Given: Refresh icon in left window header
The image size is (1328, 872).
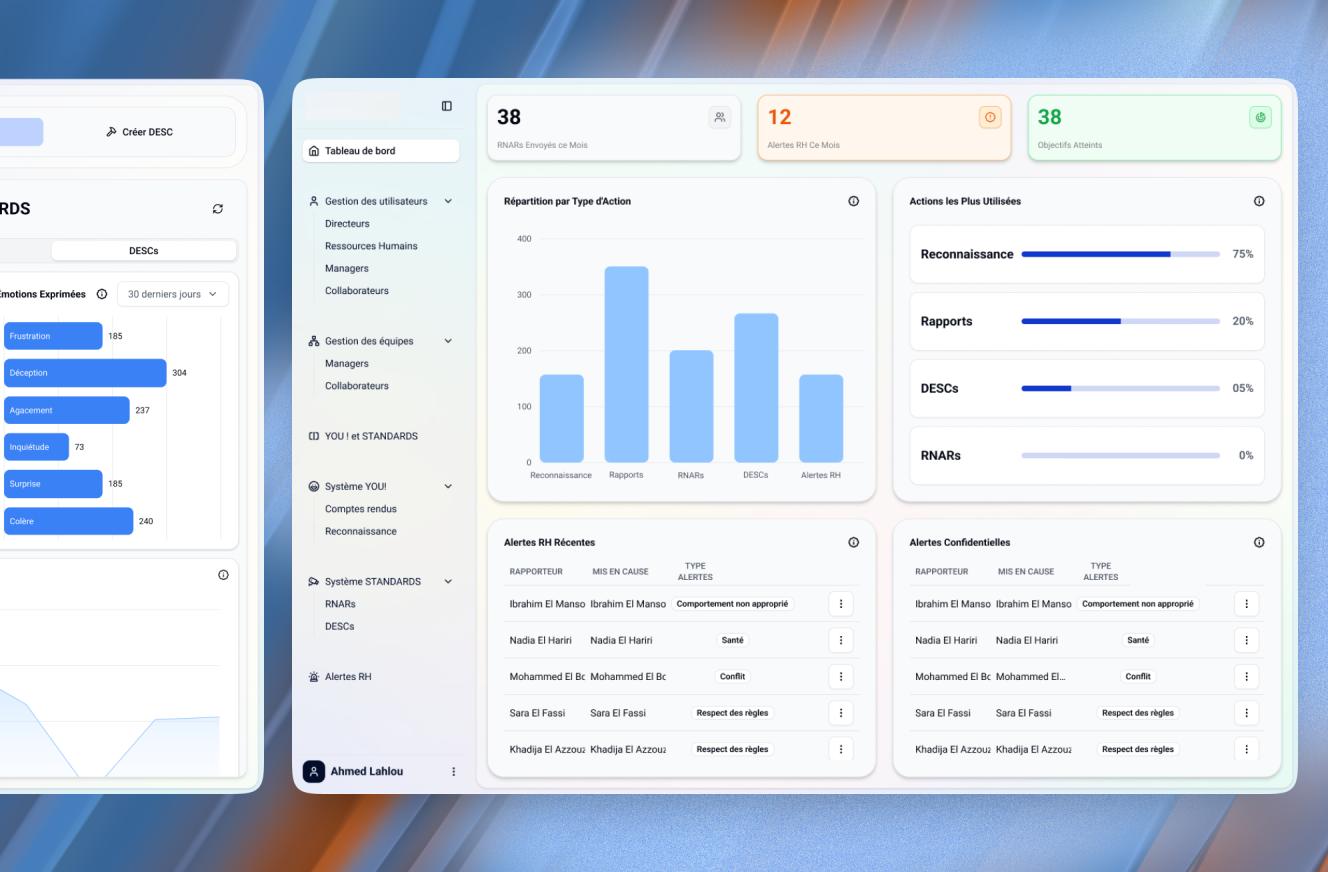Looking at the screenshot, I should [218, 208].
